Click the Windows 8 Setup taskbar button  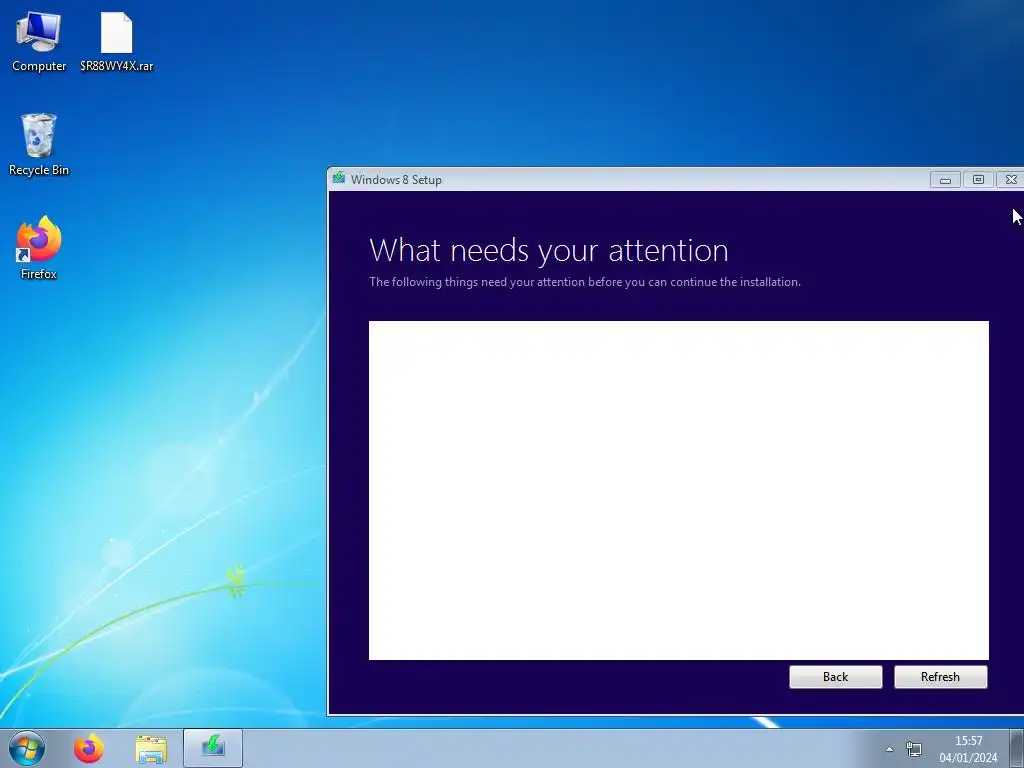point(213,748)
